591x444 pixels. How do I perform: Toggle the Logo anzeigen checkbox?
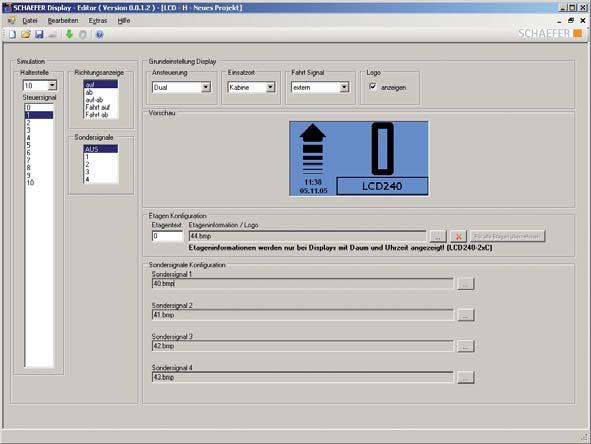(373, 87)
